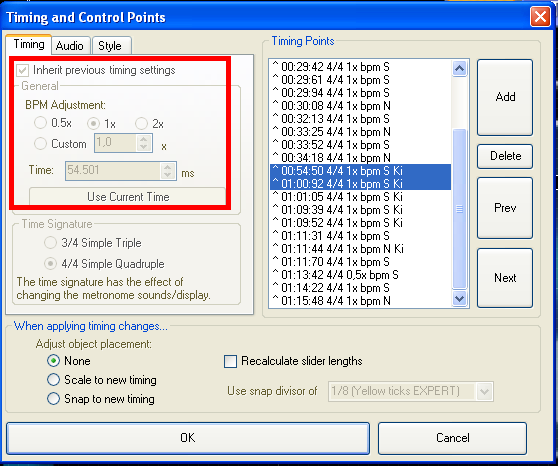The width and height of the screenshot is (558, 466).
Task: Click the Custom BPM multiplier stepper
Action: click(x=144, y=143)
